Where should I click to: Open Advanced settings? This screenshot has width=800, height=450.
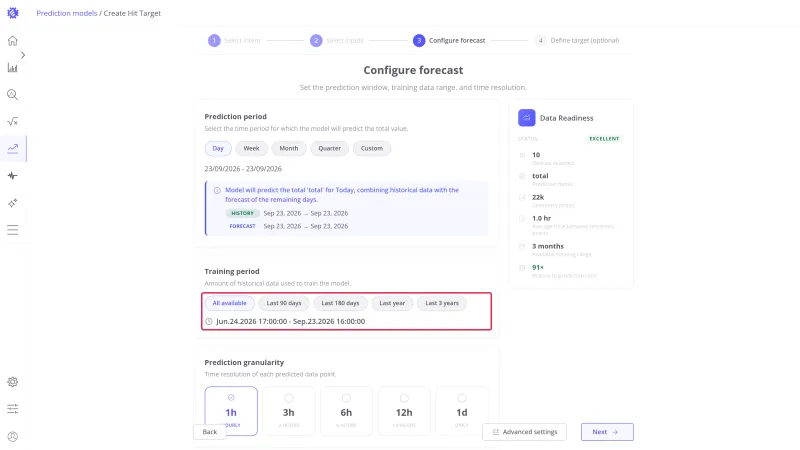(524, 432)
